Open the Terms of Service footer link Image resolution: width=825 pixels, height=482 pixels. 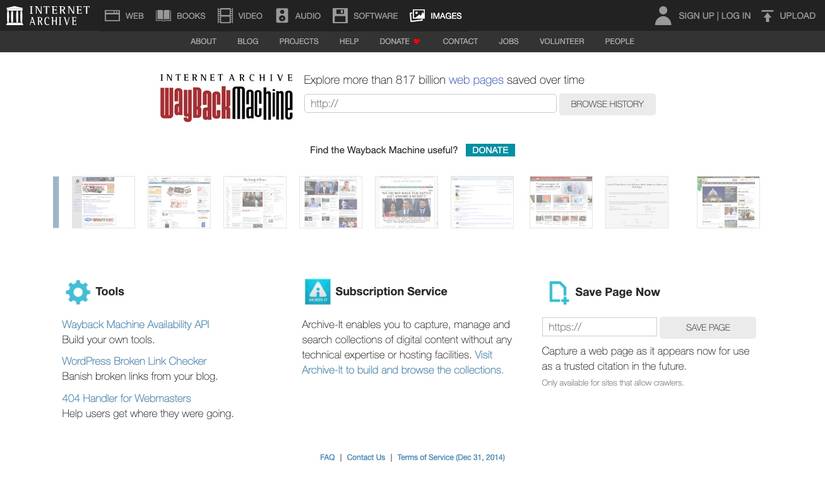pos(451,457)
